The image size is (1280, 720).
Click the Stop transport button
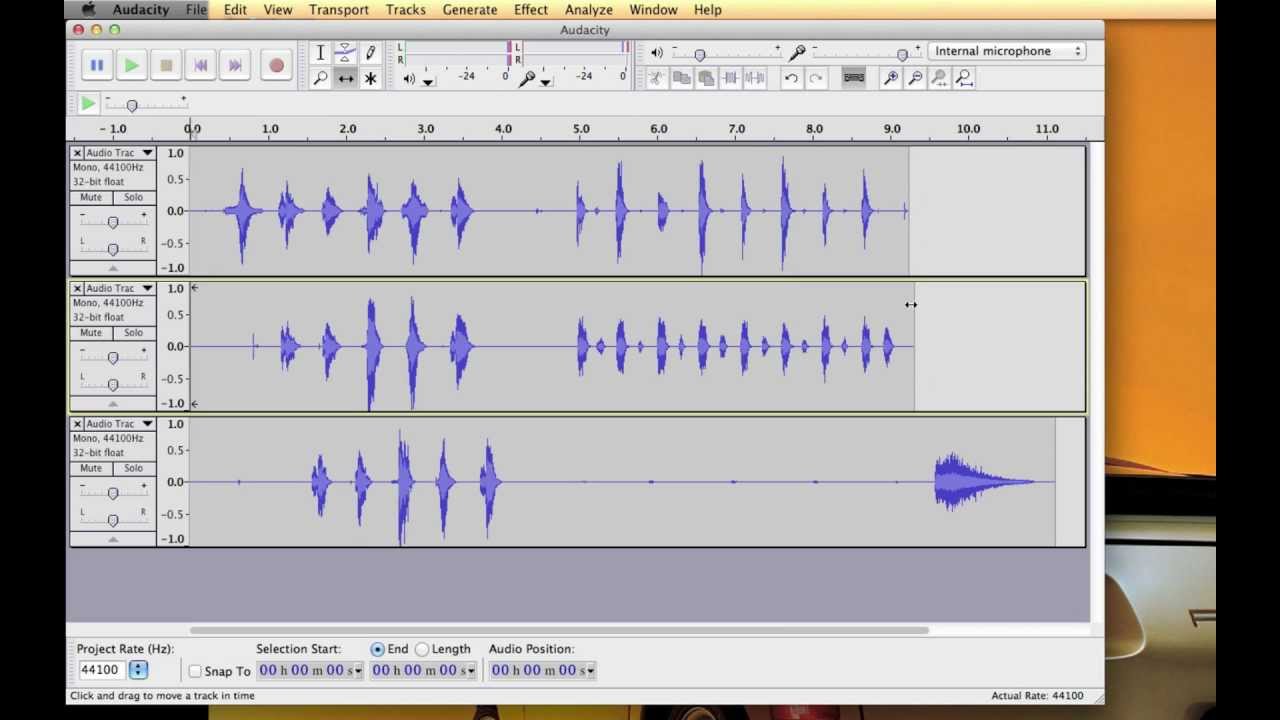click(166, 65)
